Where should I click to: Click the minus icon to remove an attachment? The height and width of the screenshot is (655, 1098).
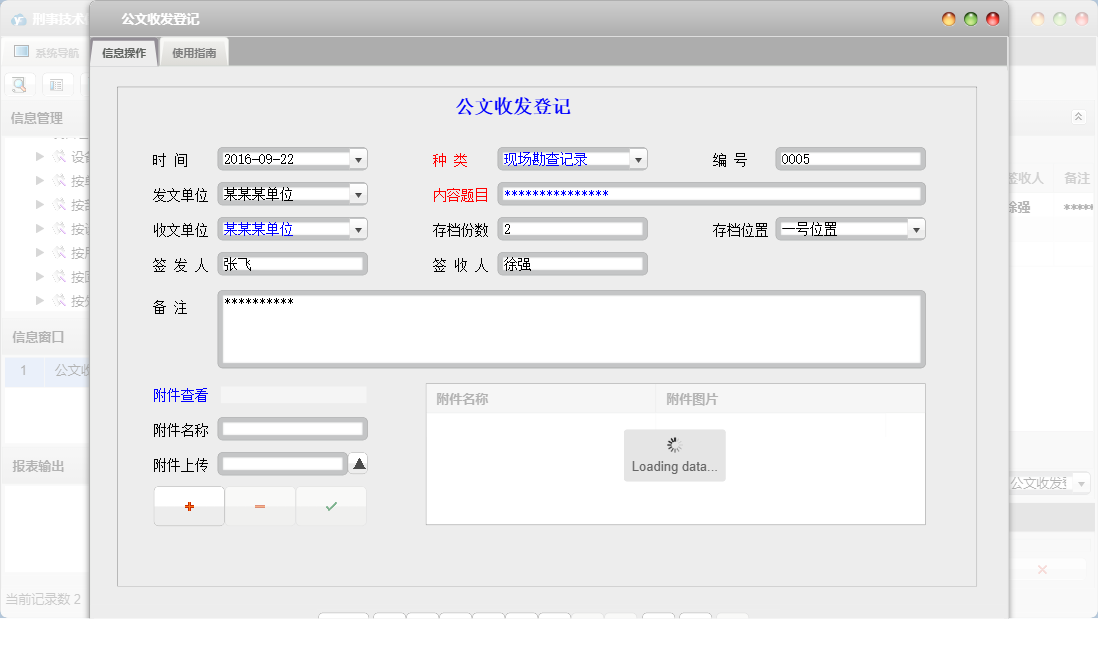(260, 505)
